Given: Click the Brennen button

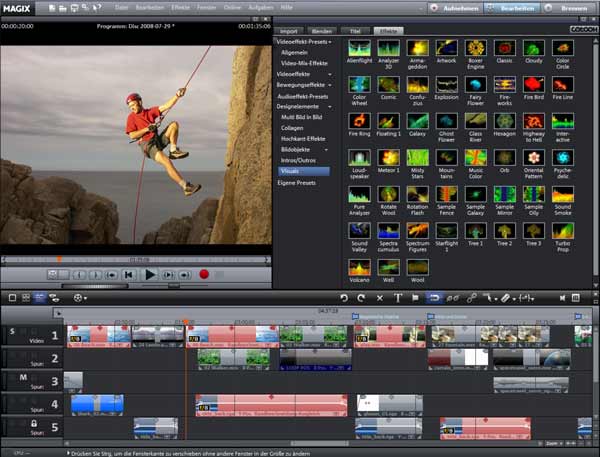Looking at the screenshot, I should (x=571, y=8).
